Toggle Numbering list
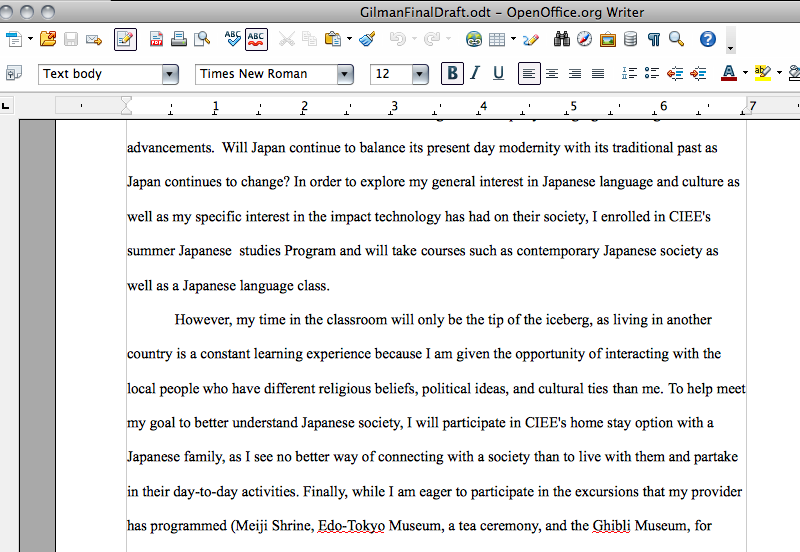Viewport: 800px width, 552px height. [x=629, y=73]
